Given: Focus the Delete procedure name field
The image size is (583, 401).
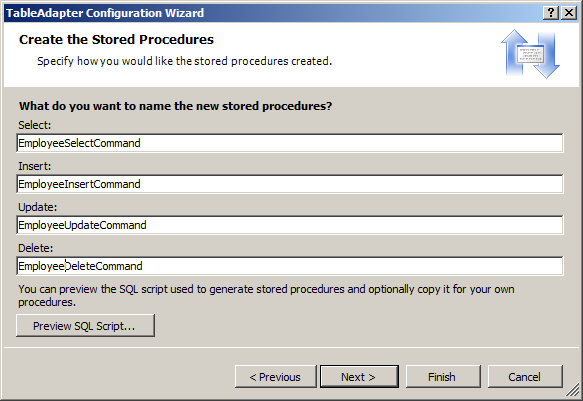Looking at the screenshot, I should 290,266.
